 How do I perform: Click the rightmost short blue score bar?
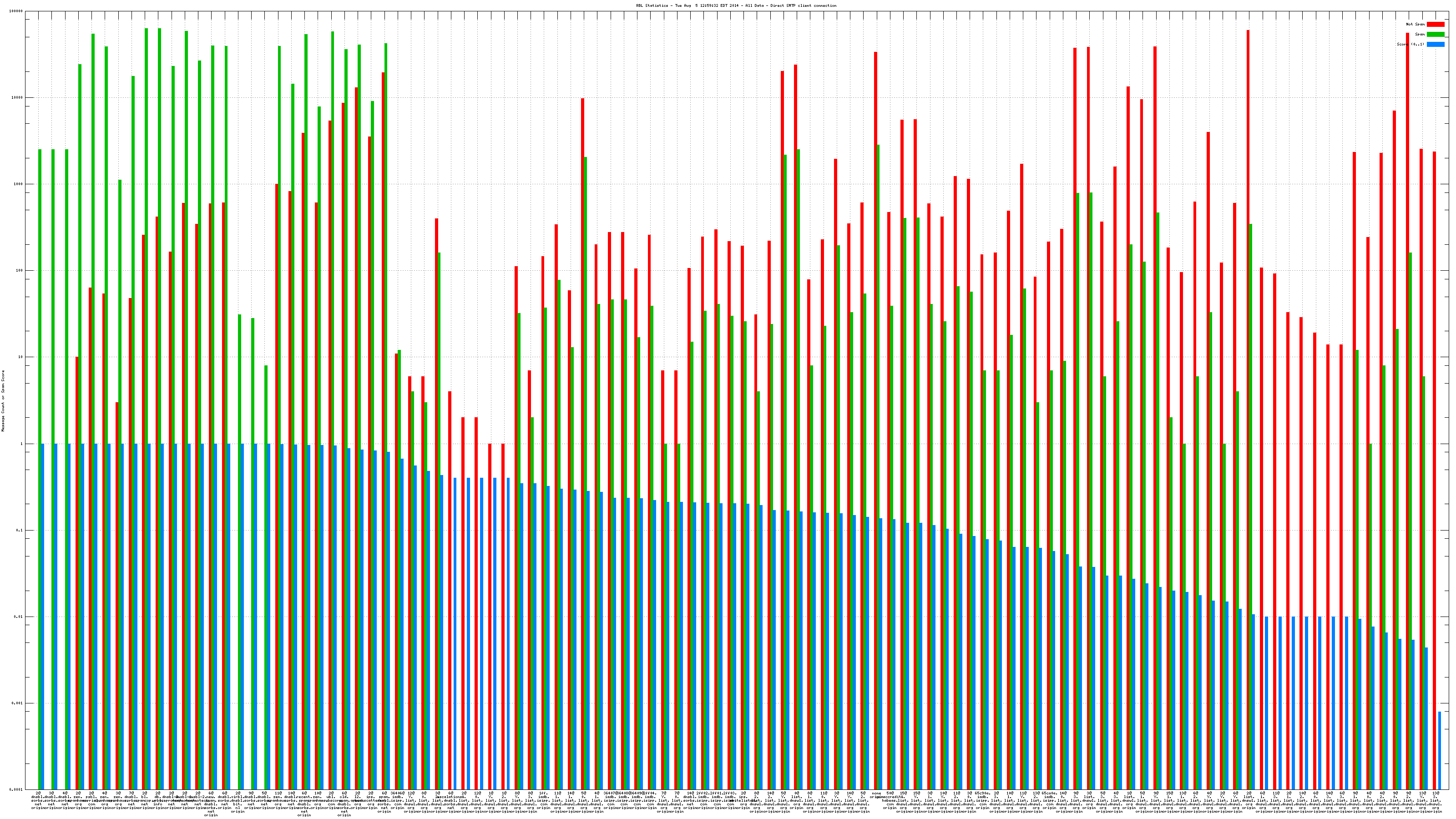1440,750
